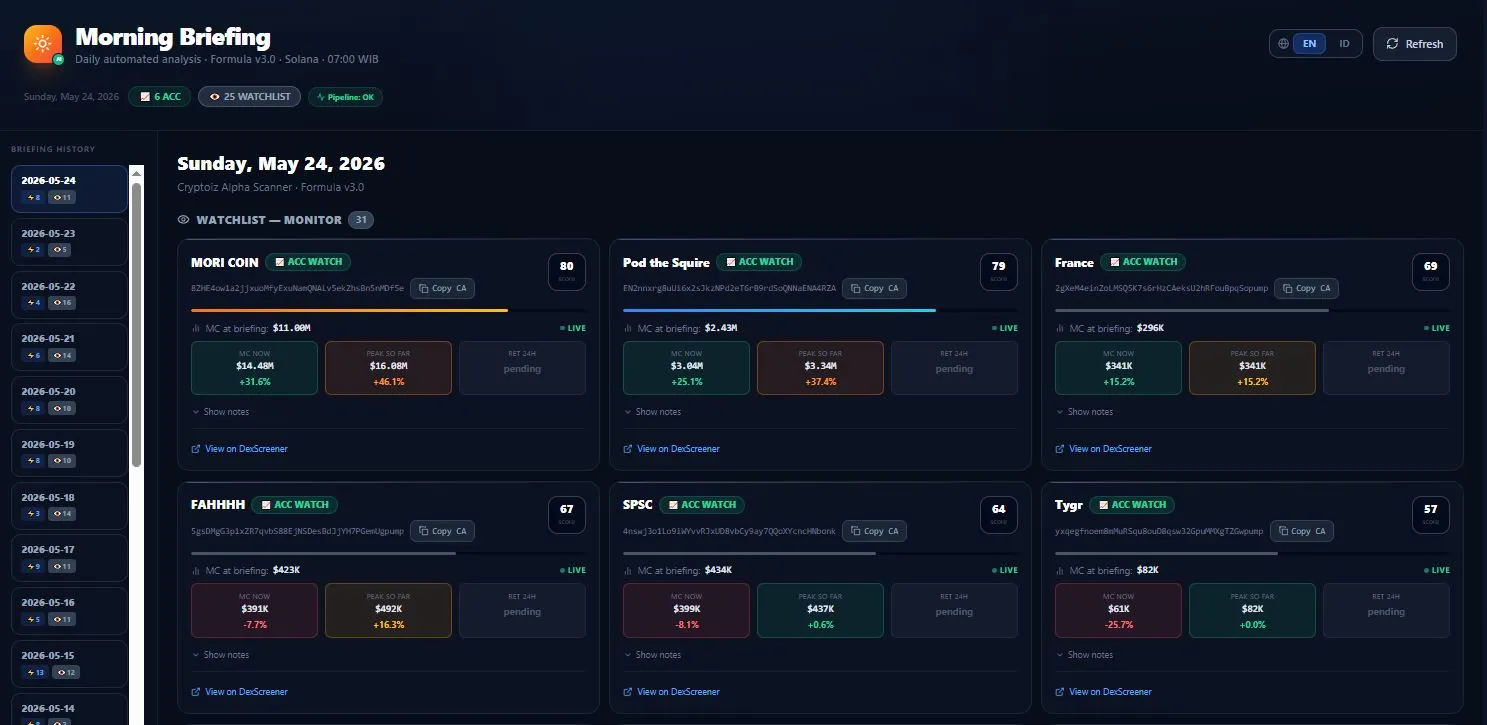The height and width of the screenshot is (725, 1487).
Task: Click Pod the Squire MC NOW $3.04M box
Action: [x=686, y=368]
